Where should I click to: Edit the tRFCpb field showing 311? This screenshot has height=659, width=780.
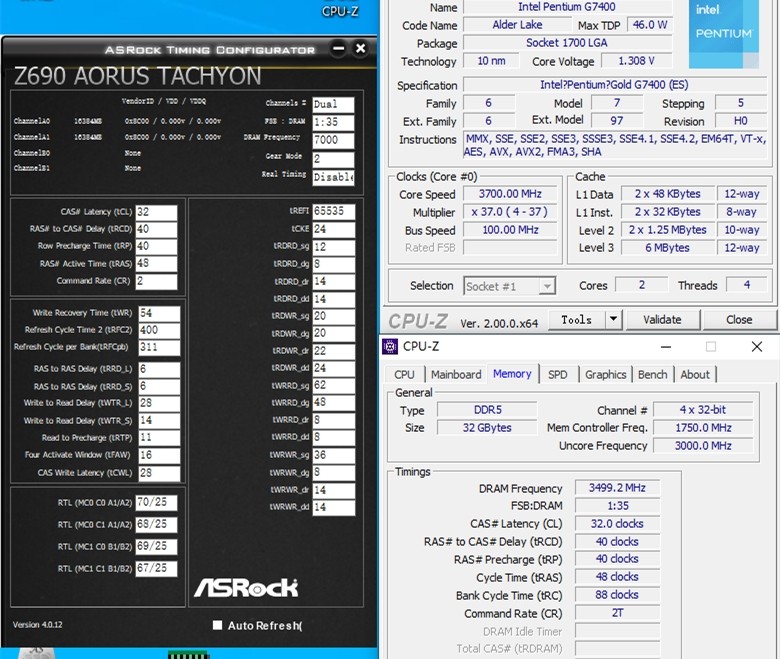pyautogui.click(x=159, y=347)
